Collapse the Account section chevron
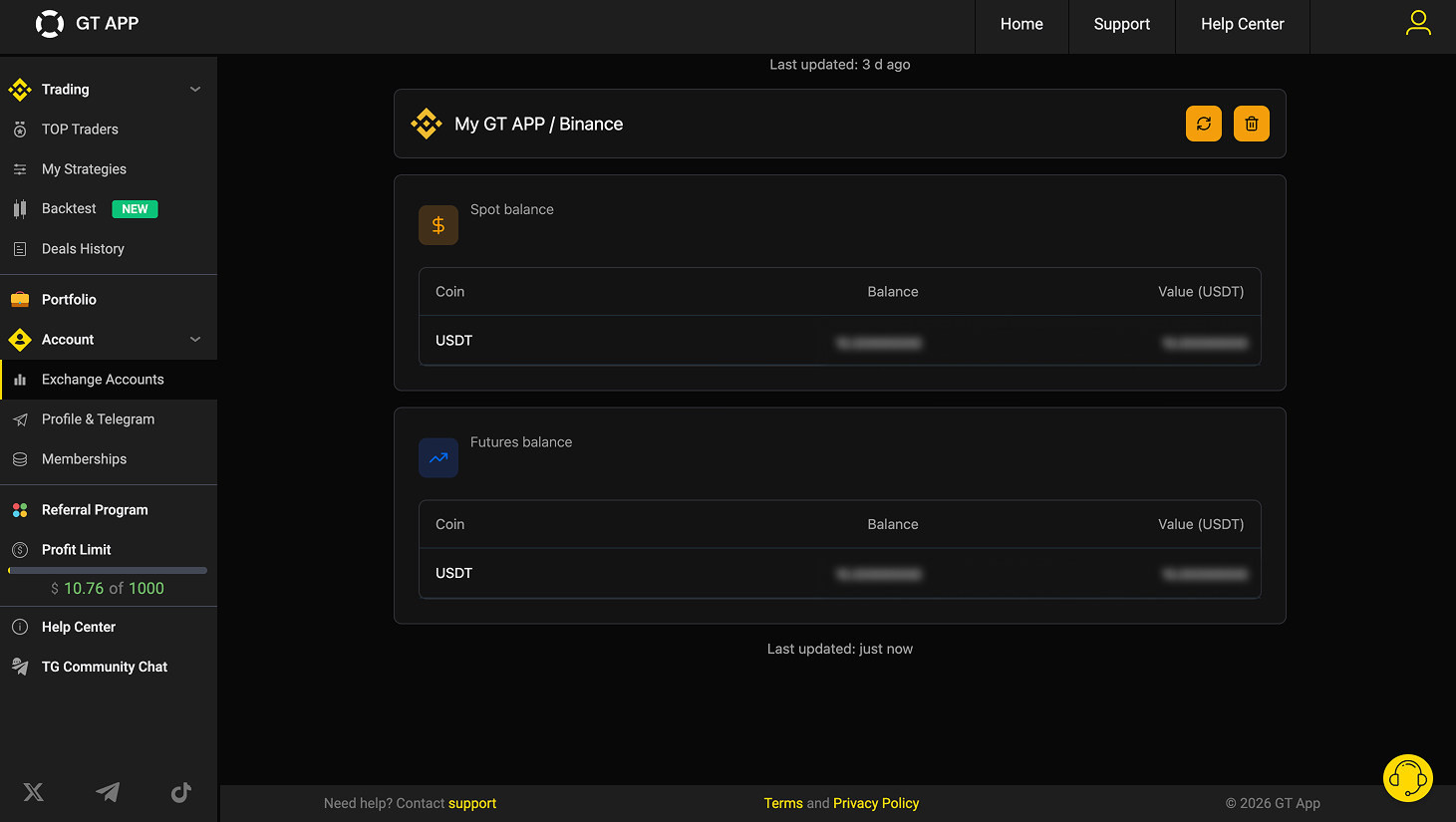Image resolution: width=1456 pixels, height=822 pixels. [x=195, y=340]
